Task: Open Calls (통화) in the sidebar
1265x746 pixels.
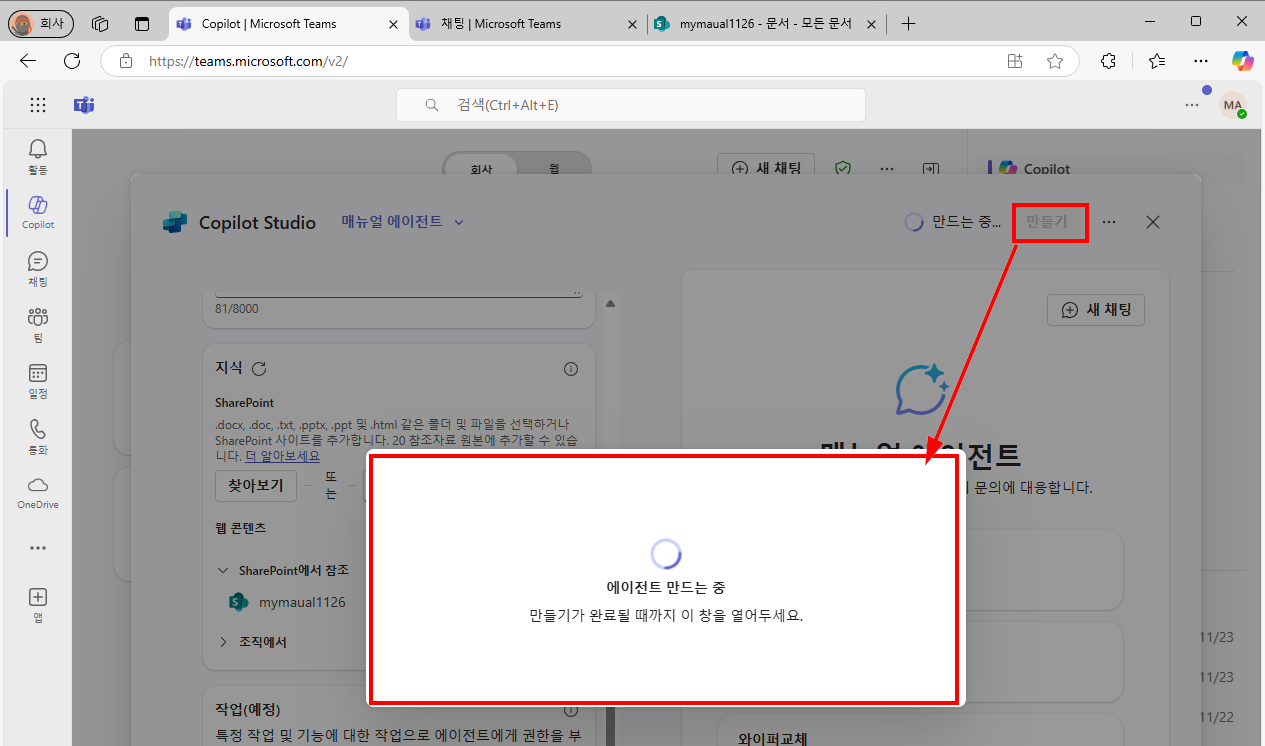Action: click(38, 436)
